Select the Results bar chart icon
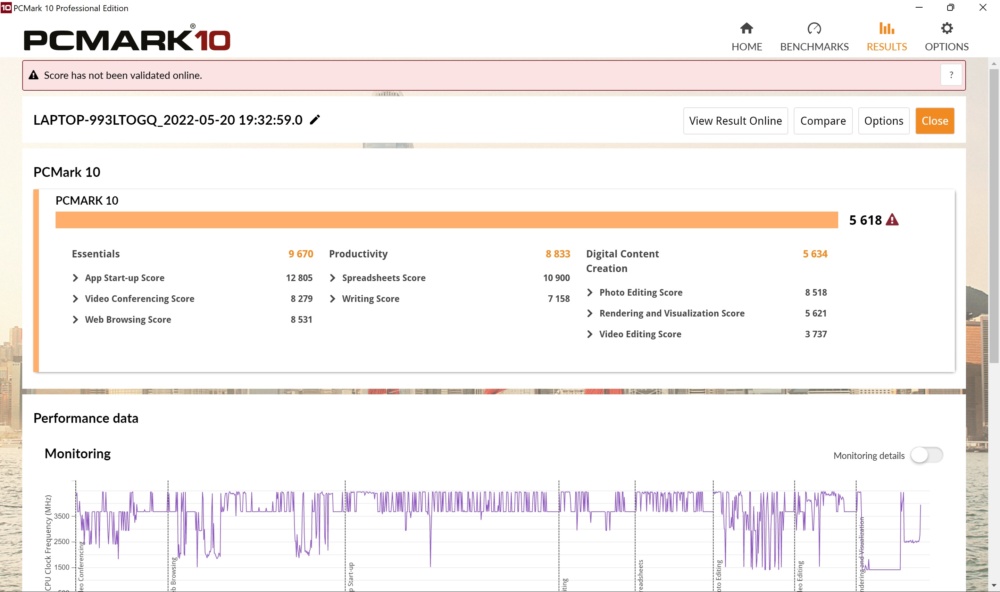This screenshot has height=592, width=1000. tap(886, 28)
